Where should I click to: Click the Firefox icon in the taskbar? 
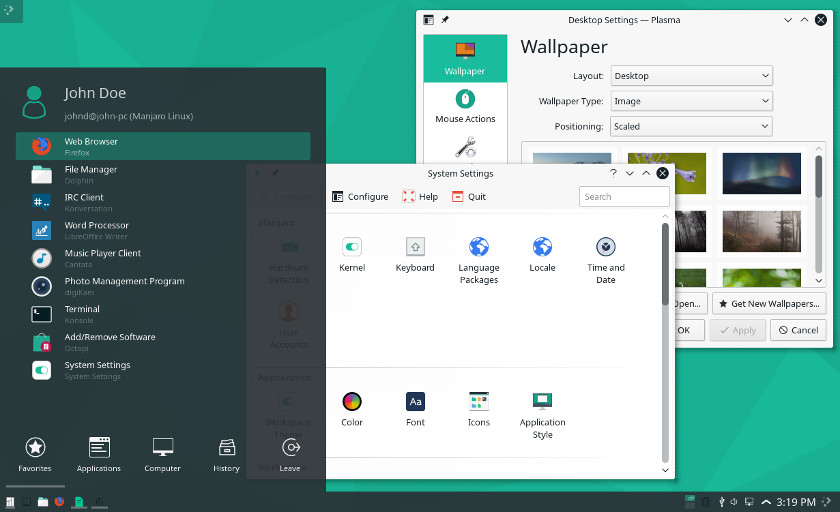pyautogui.click(x=59, y=502)
